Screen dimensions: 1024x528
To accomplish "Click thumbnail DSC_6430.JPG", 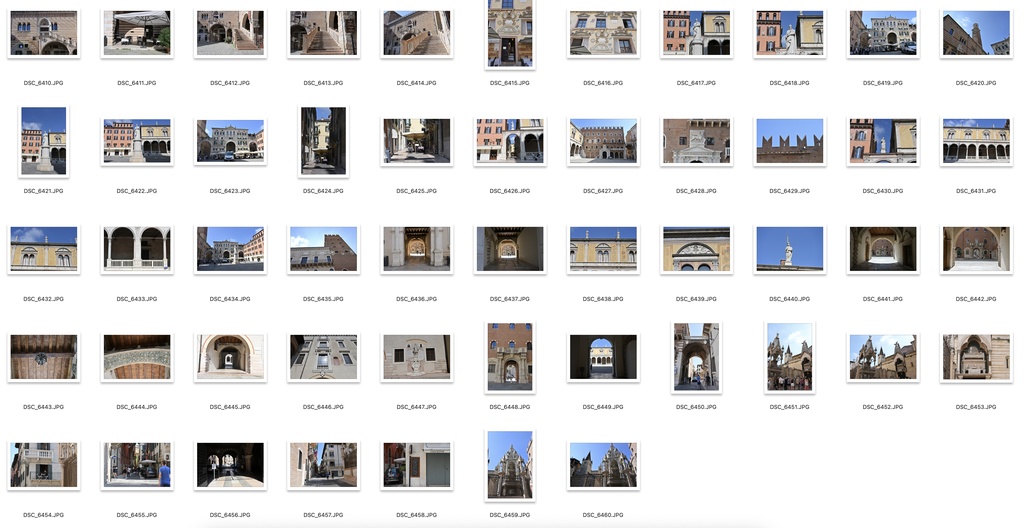I will 883,141.
